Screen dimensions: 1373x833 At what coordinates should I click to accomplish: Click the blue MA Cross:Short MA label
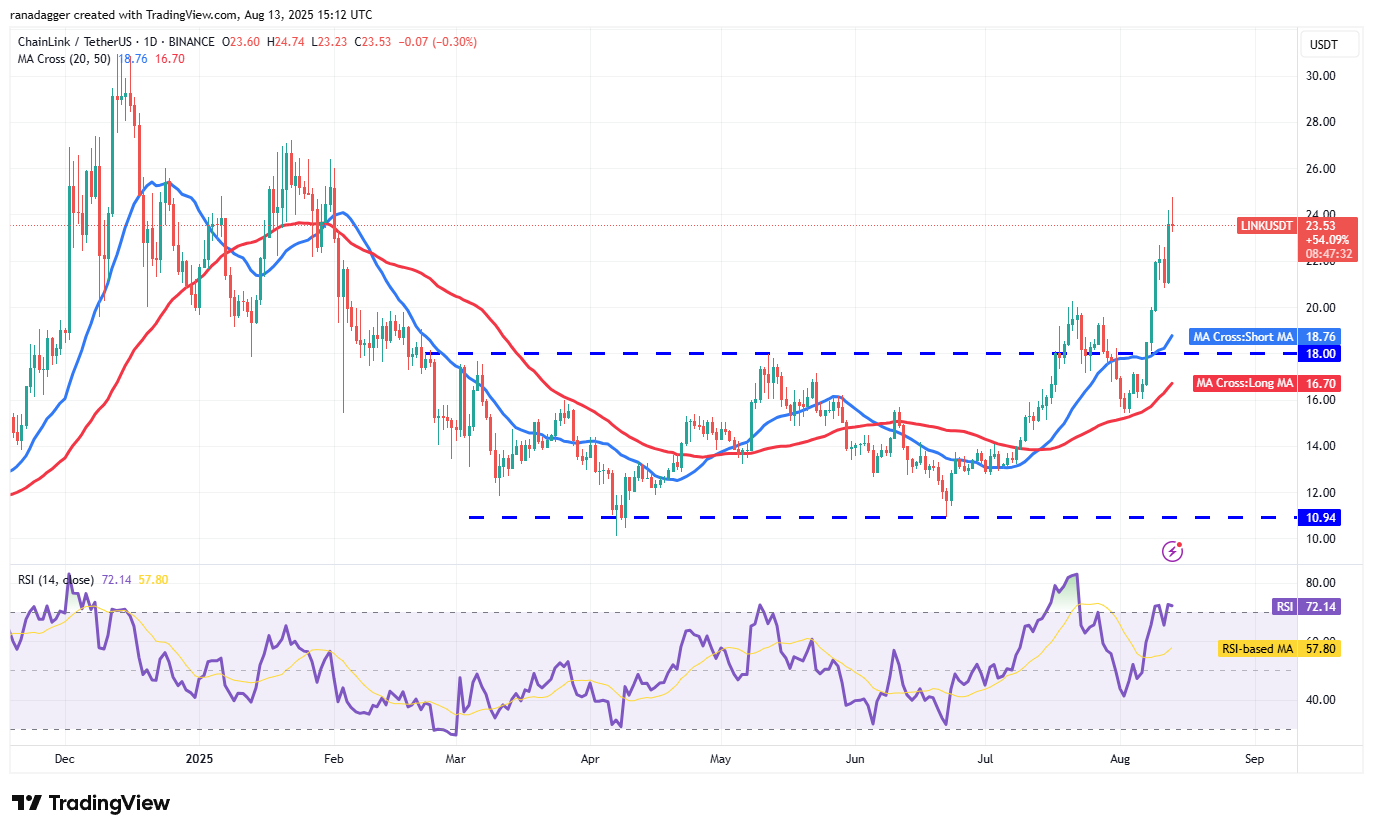1242,337
